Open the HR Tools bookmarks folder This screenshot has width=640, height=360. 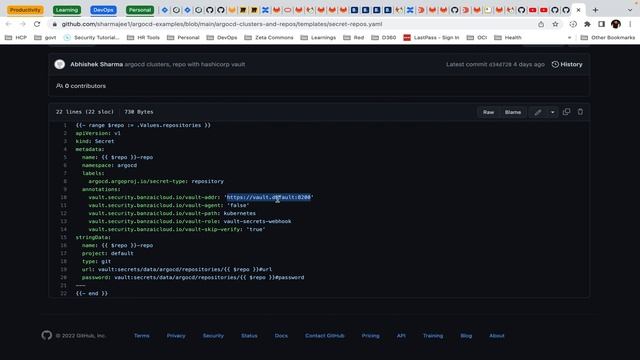143,38
